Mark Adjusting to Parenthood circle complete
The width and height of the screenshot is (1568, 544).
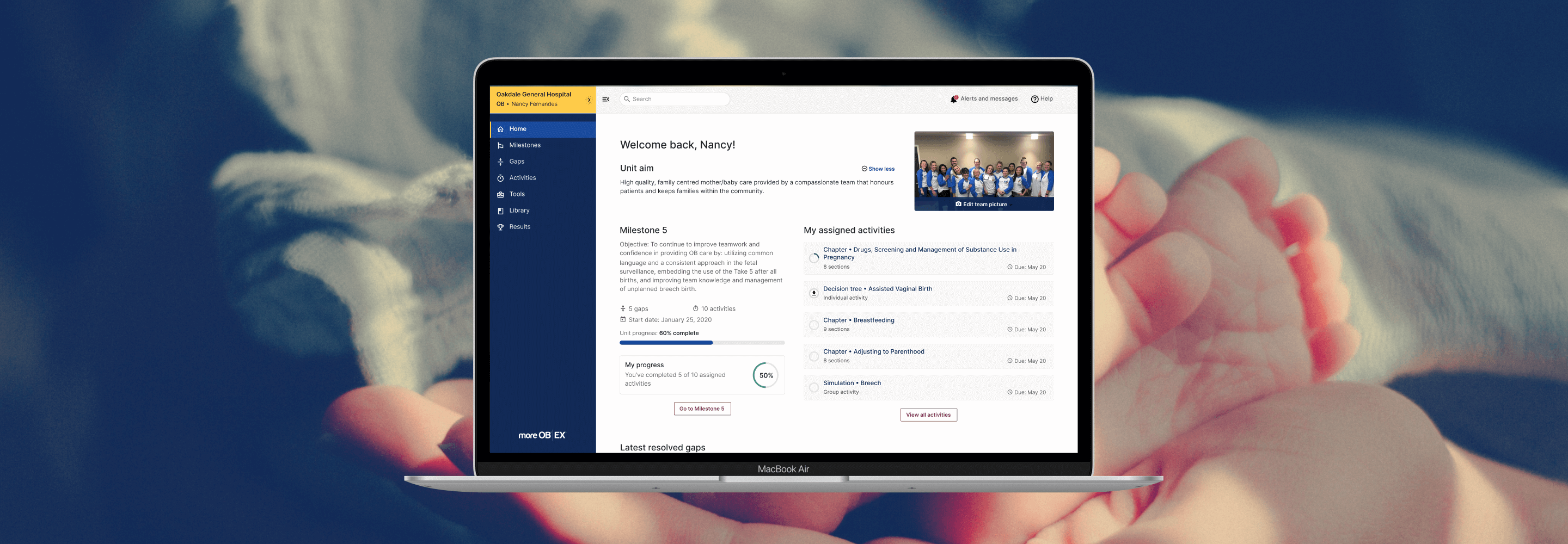click(x=814, y=356)
